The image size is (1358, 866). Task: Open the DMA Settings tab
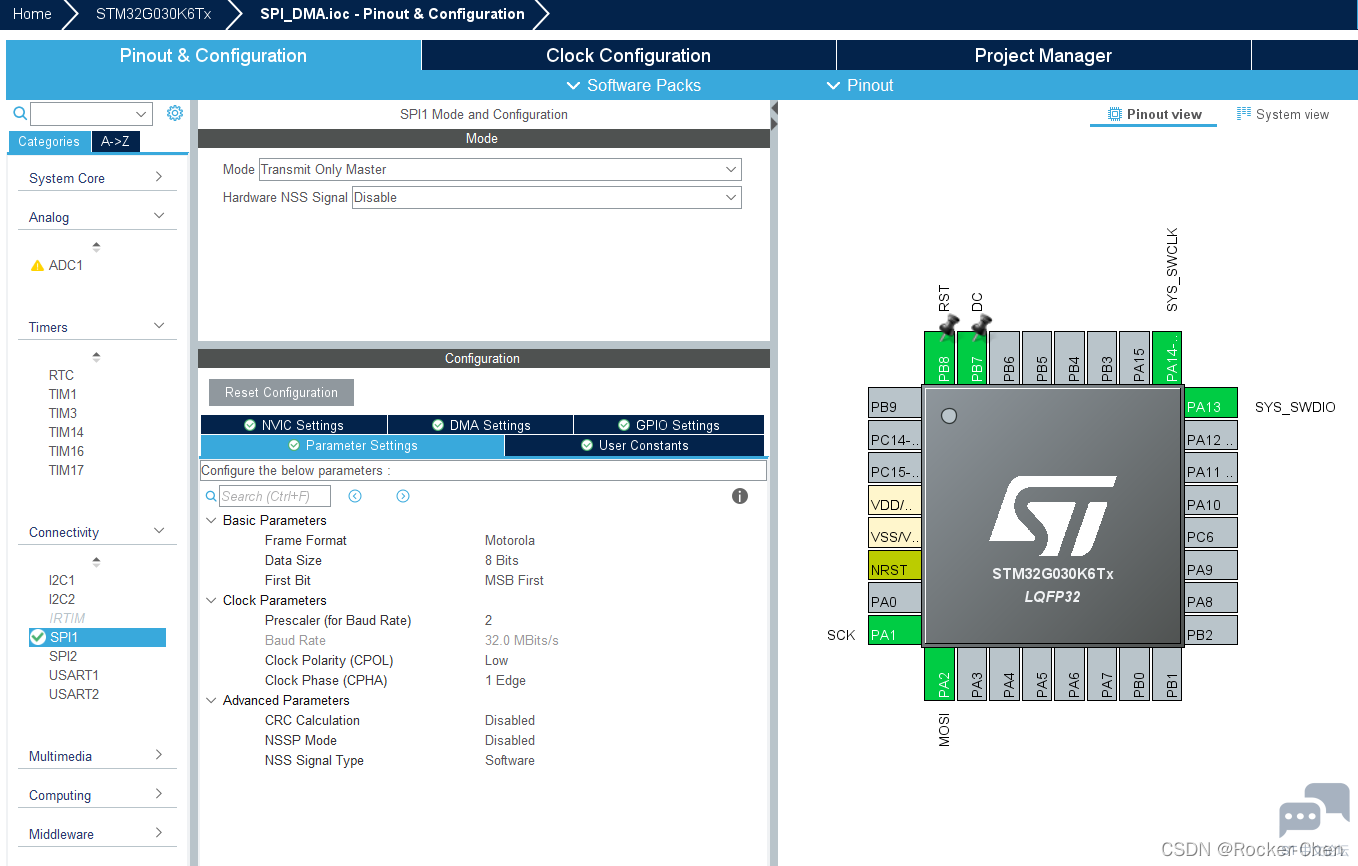tap(480, 425)
